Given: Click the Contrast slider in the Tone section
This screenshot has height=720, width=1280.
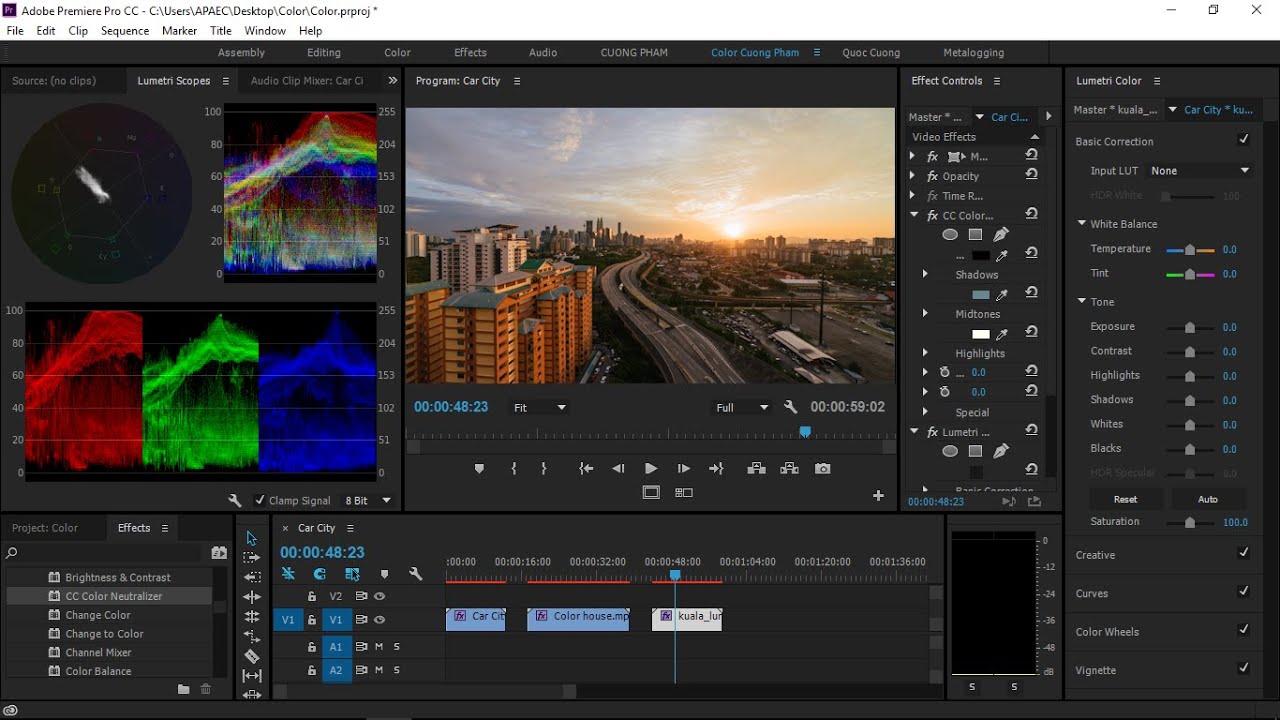Looking at the screenshot, I should (x=1190, y=351).
